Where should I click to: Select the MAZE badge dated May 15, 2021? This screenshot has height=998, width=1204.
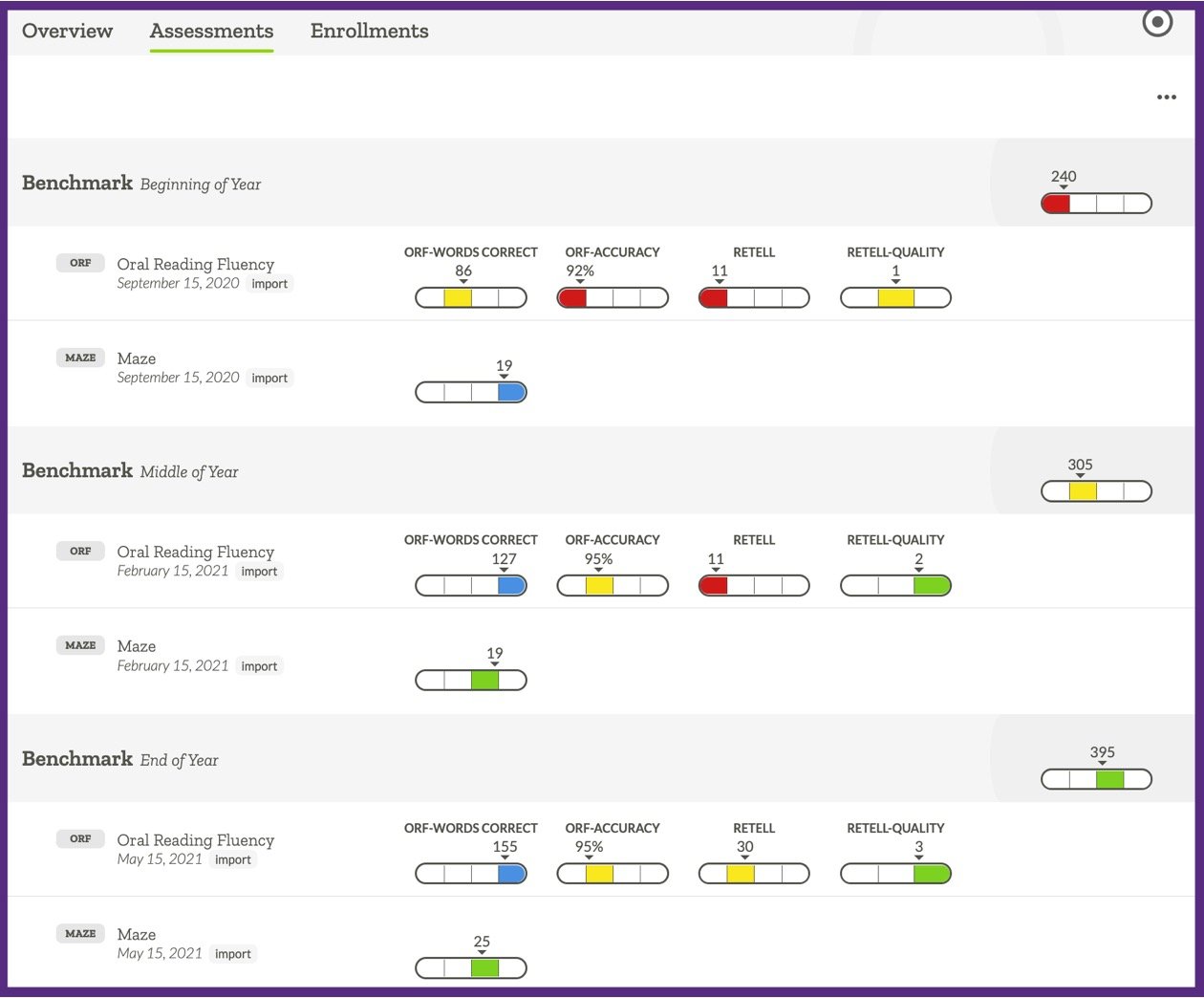[79, 934]
